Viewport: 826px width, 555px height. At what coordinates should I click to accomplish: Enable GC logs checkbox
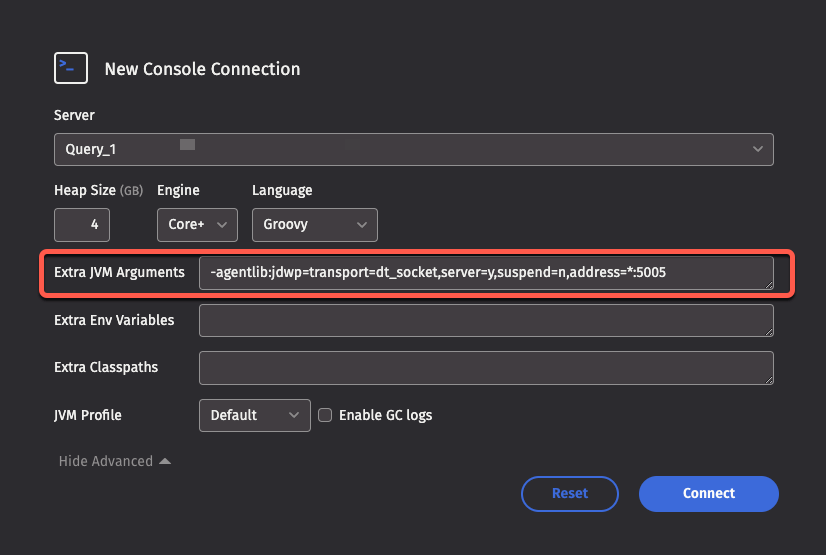click(325, 415)
